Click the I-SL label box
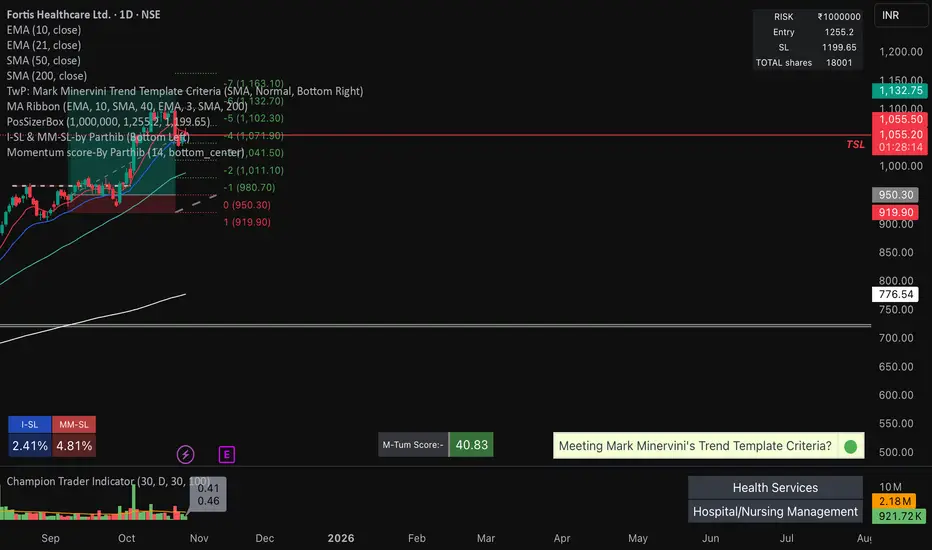932x550 pixels. [30, 425]
